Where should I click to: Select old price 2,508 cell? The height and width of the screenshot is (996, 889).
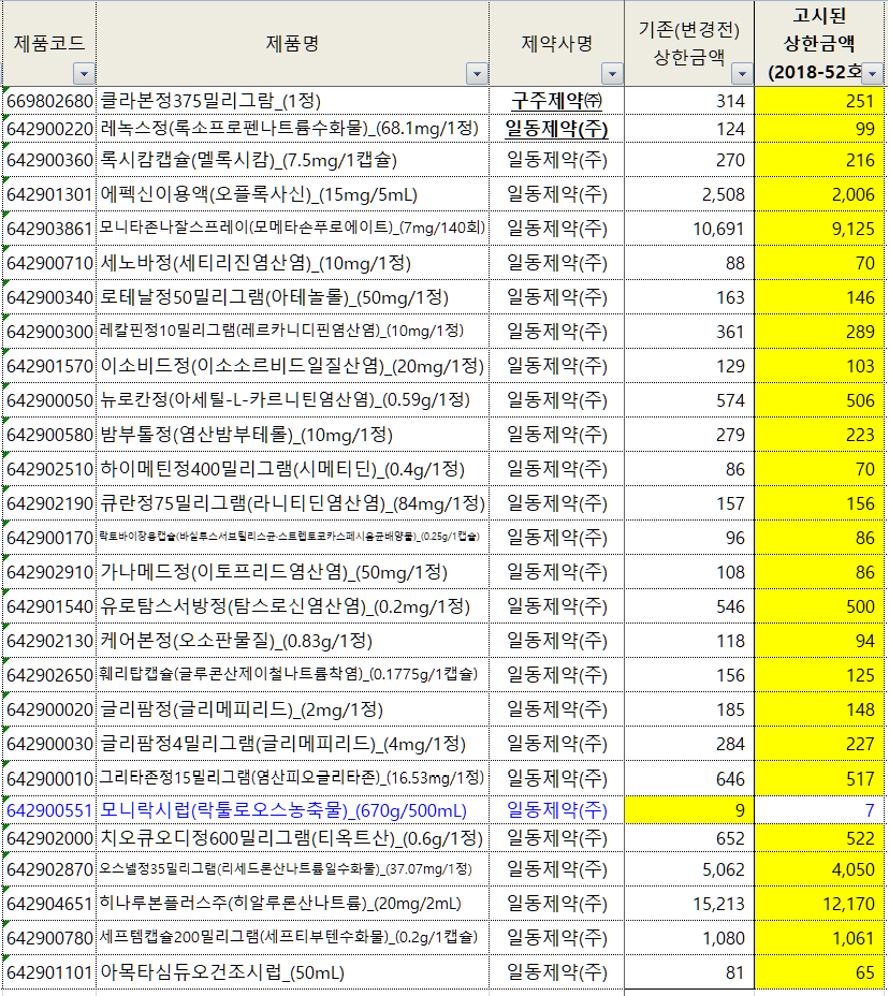click(x=690, y=194)
